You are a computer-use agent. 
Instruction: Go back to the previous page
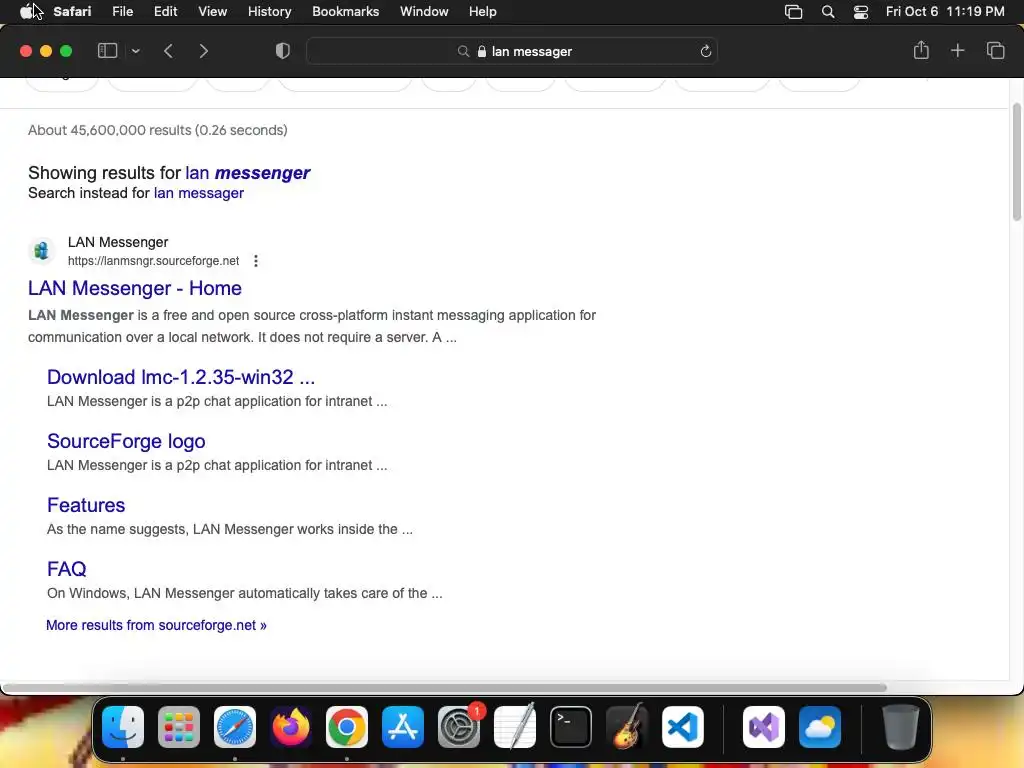pyautogui.click(x=168, y=51)
